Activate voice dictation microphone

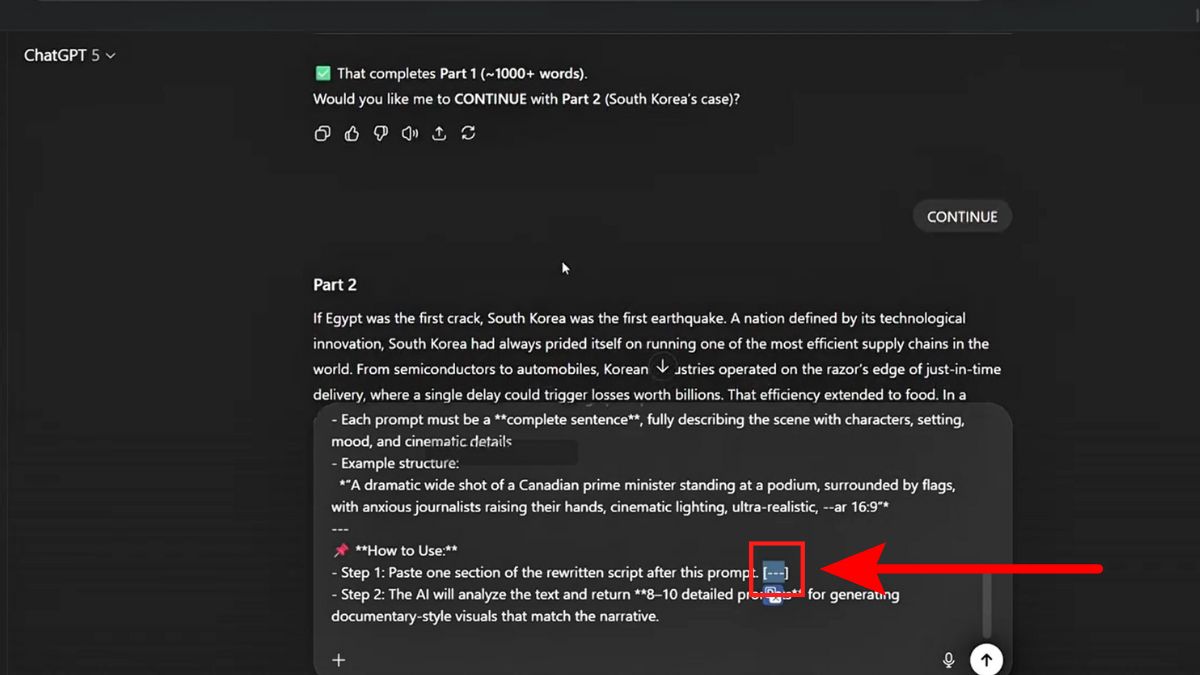click(x=948, y=660)
